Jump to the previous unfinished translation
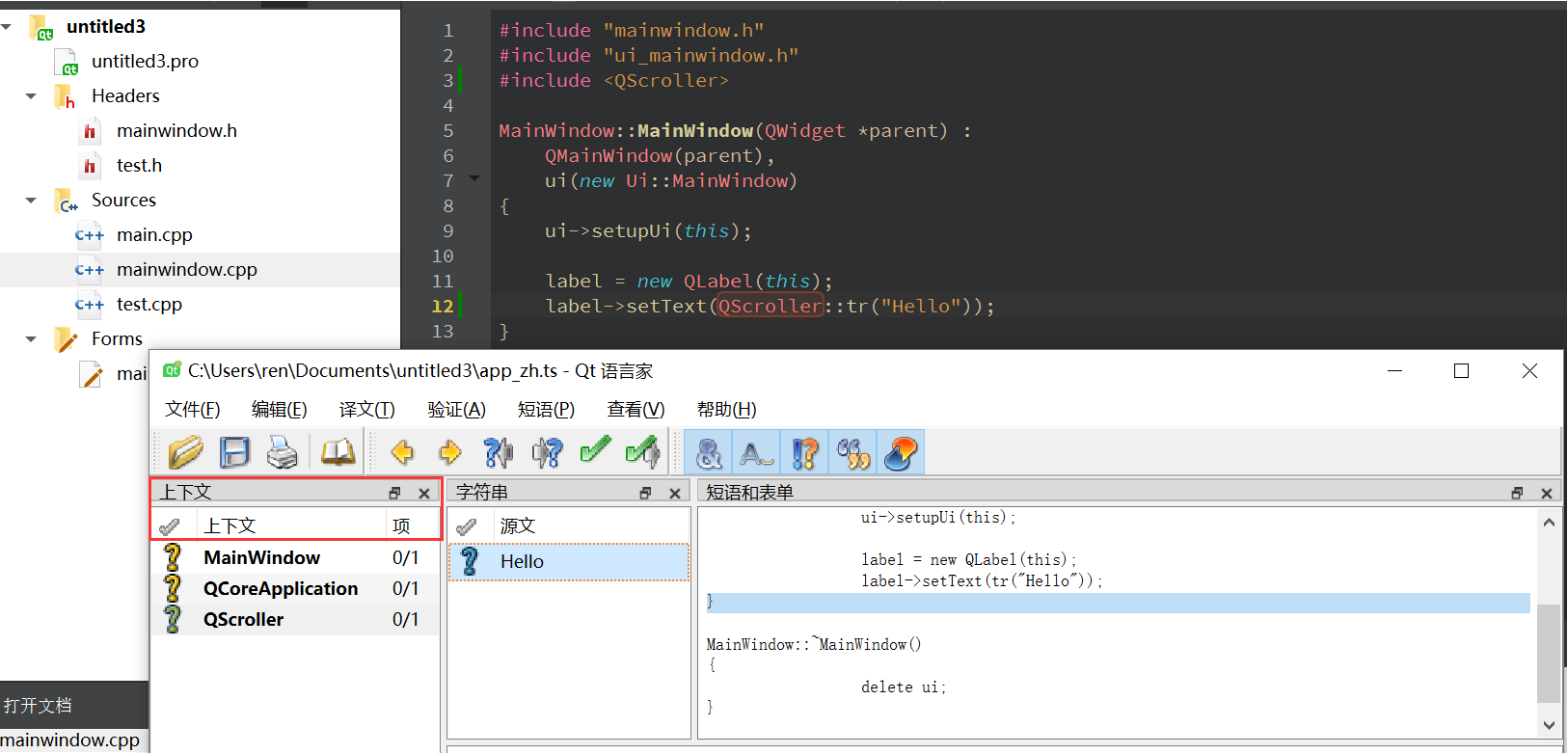This screenshot has height=754, width=1568. (x=499, y=452)
